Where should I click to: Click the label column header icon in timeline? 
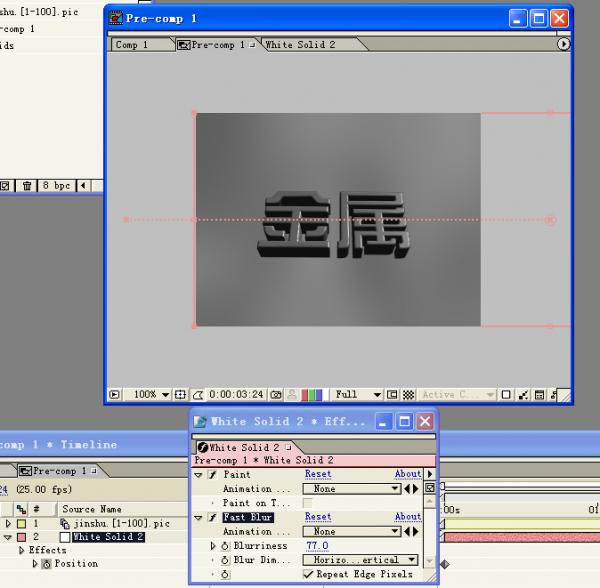[x=21, y=509]
